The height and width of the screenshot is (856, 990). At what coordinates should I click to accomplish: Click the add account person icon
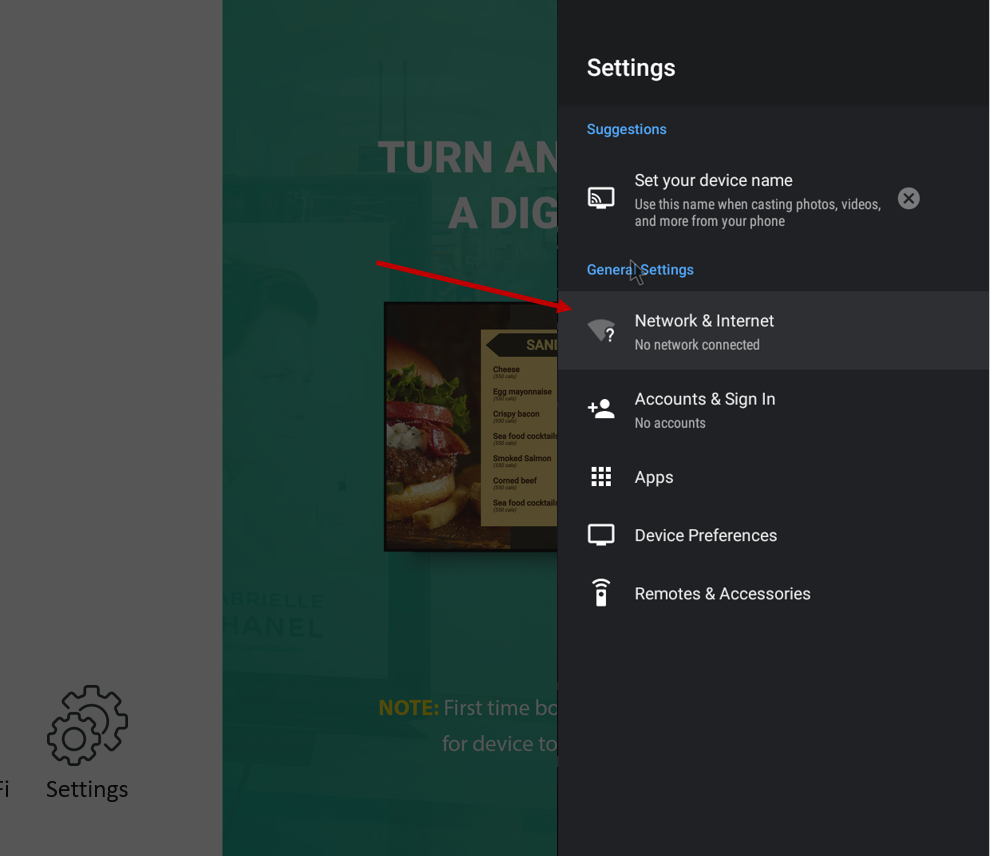click(x=601, y=408)
